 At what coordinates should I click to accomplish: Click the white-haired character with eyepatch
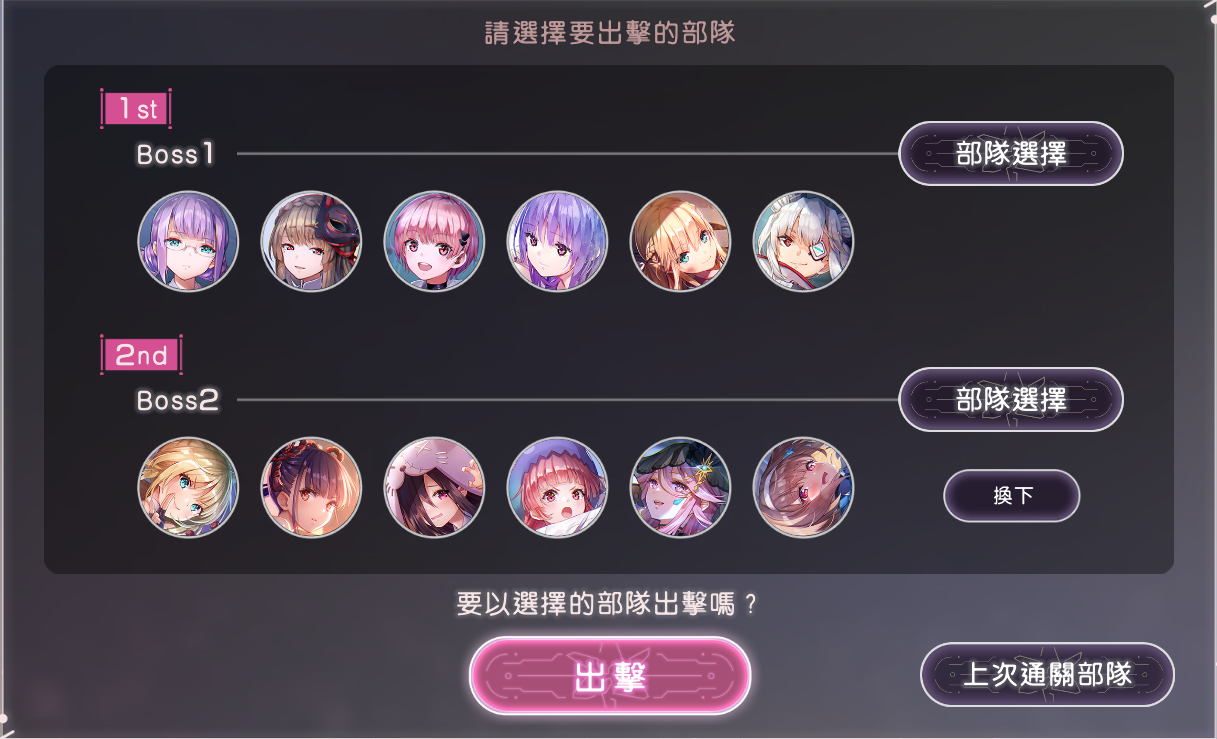[803, 241]
